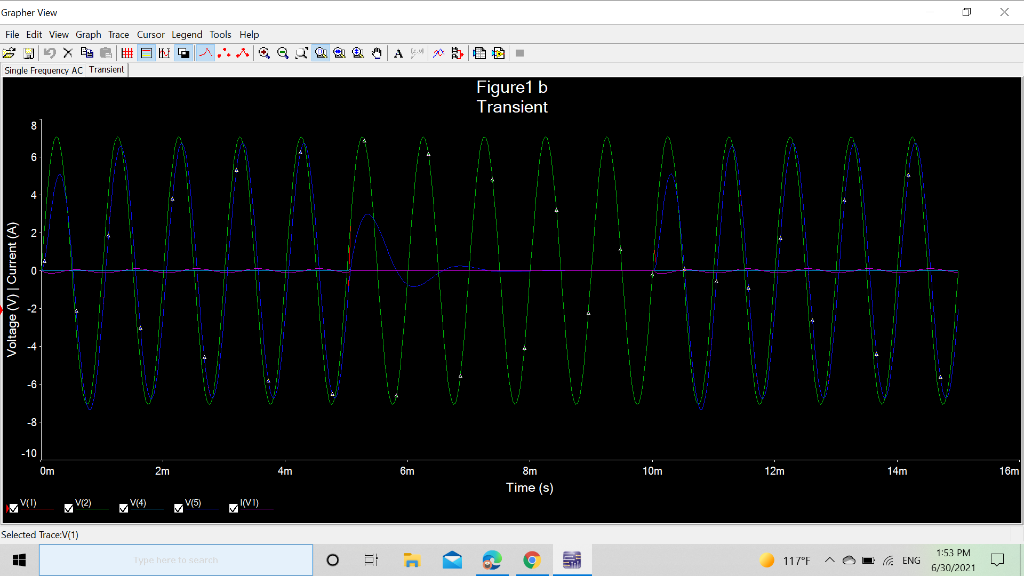Click the Add Text icon
The height and width of the screenshot is (576, 1024).
point(396,53)
